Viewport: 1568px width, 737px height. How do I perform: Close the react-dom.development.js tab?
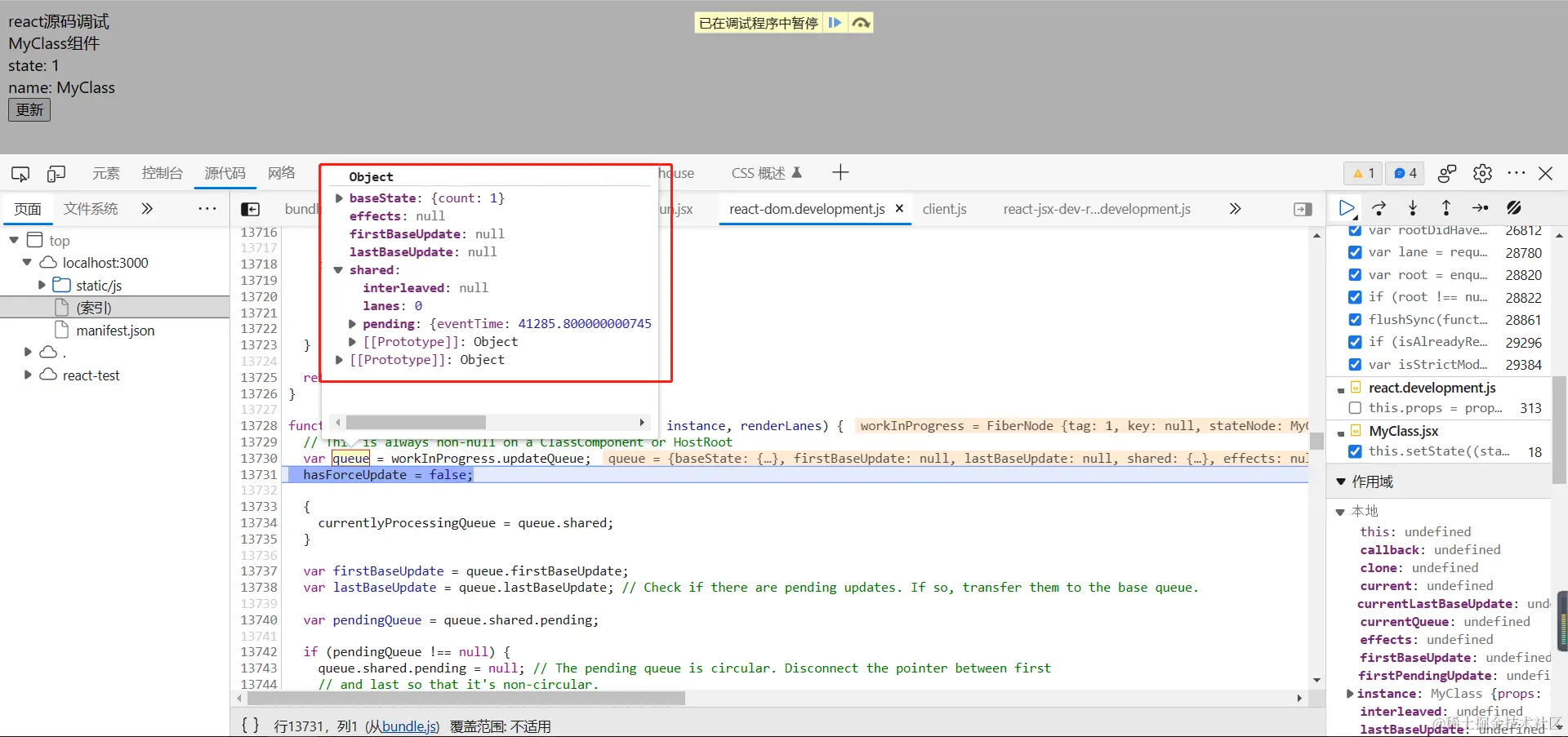[899, 208]
